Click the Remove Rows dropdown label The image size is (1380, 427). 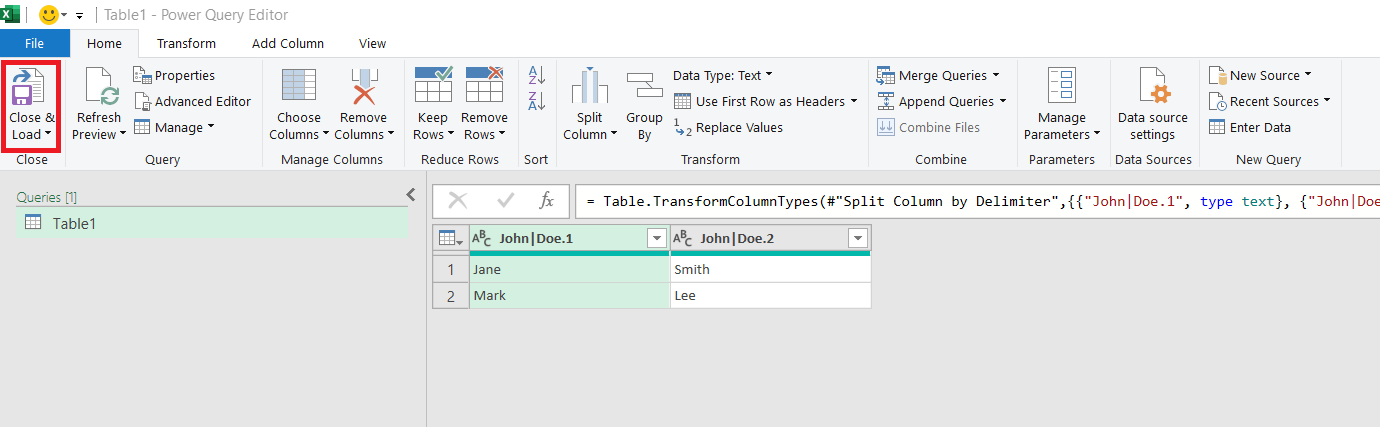tap(484, 126)
